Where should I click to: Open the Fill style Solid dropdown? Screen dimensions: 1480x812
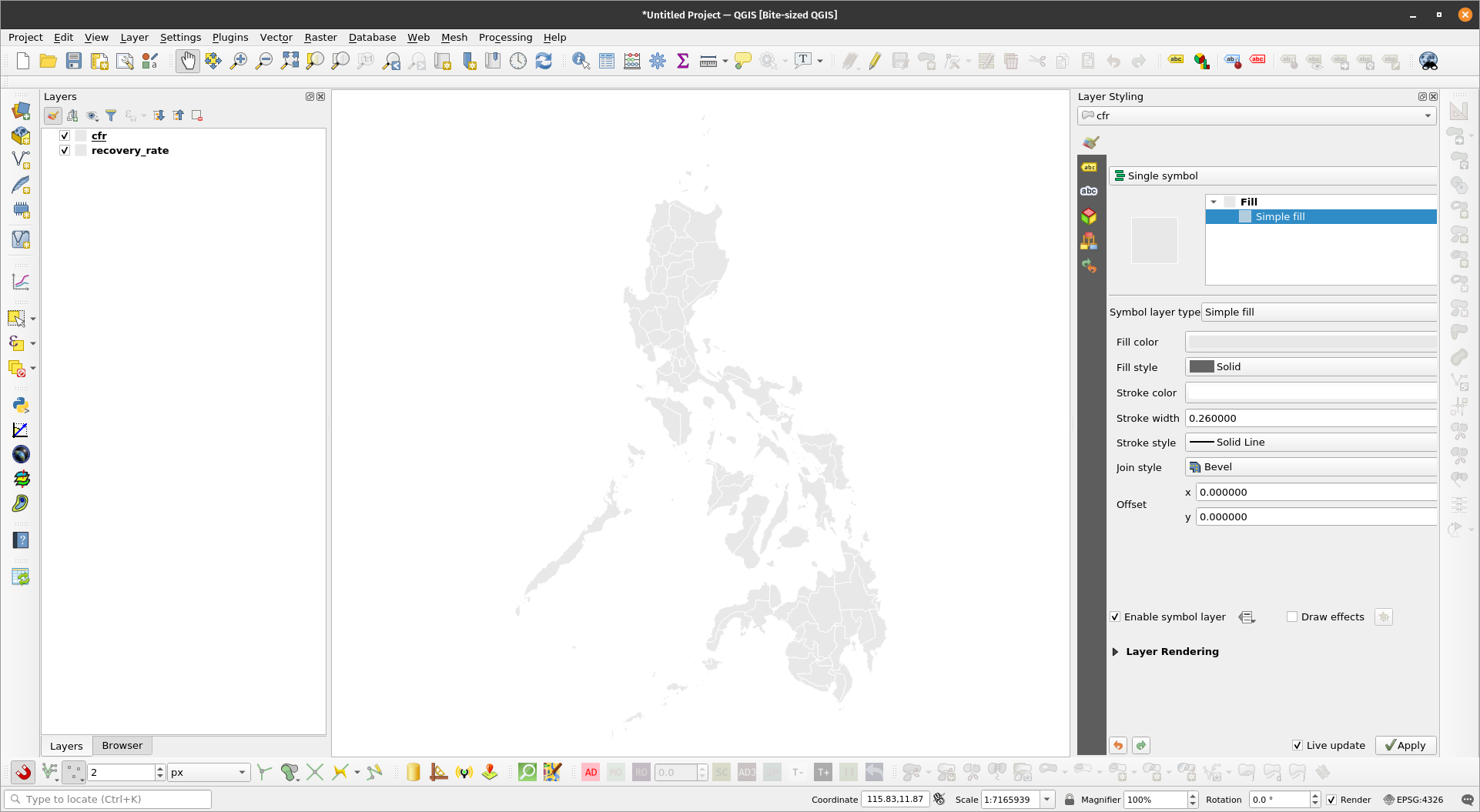pyautogui.click(x=1311, y=367)
